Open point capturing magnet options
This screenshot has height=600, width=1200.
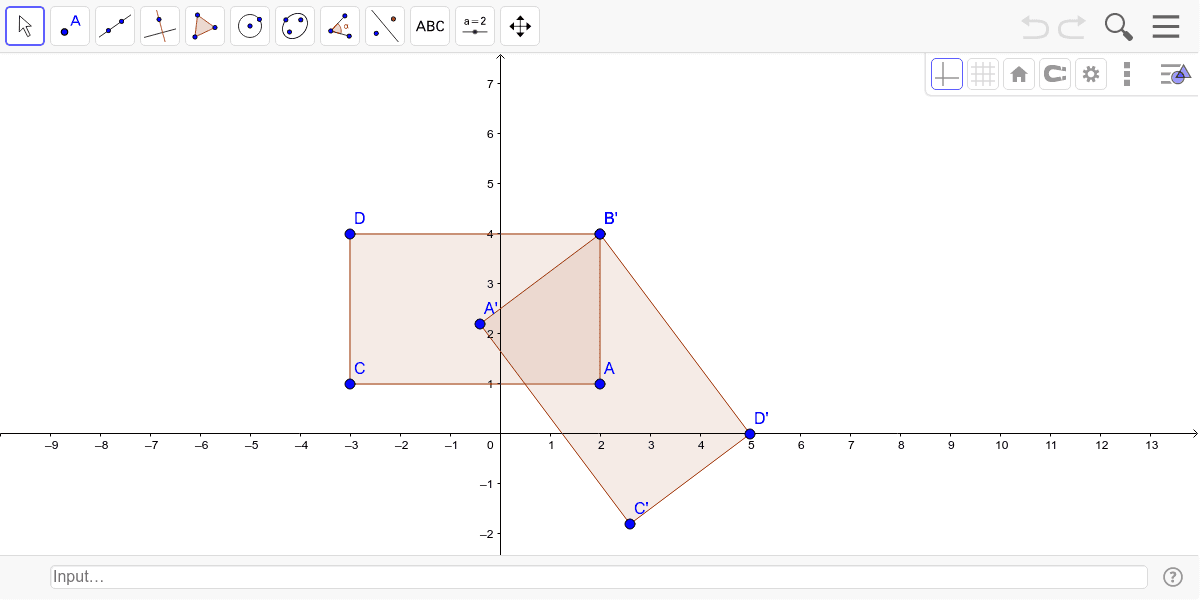pos(1055,74)
